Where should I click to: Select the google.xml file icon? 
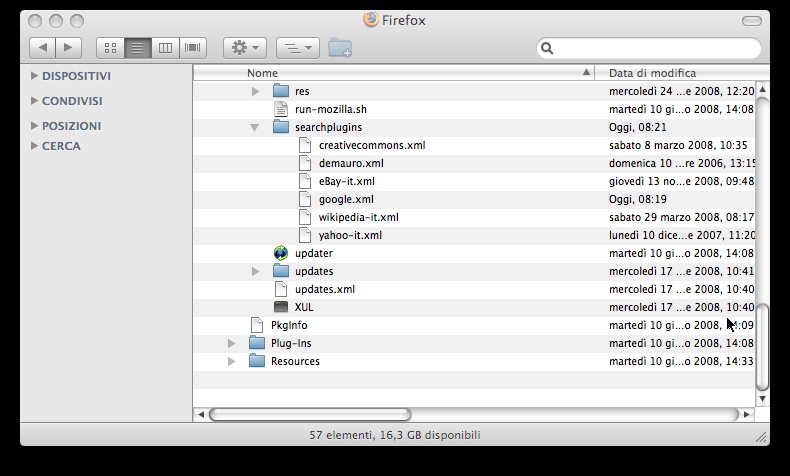coord(305,199)
